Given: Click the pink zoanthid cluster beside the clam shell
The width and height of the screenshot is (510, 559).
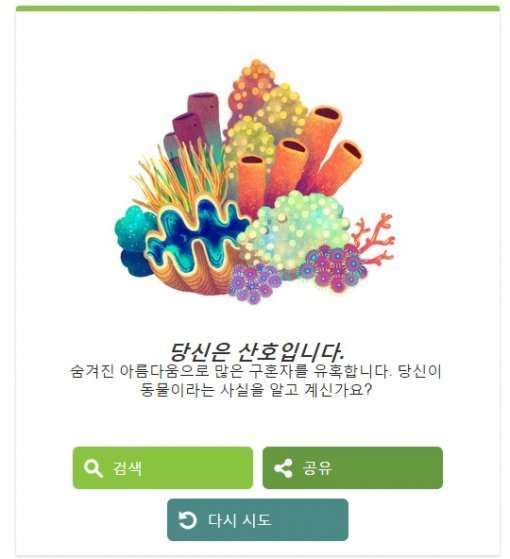Looking at the screenshot, I should (255, 283).
